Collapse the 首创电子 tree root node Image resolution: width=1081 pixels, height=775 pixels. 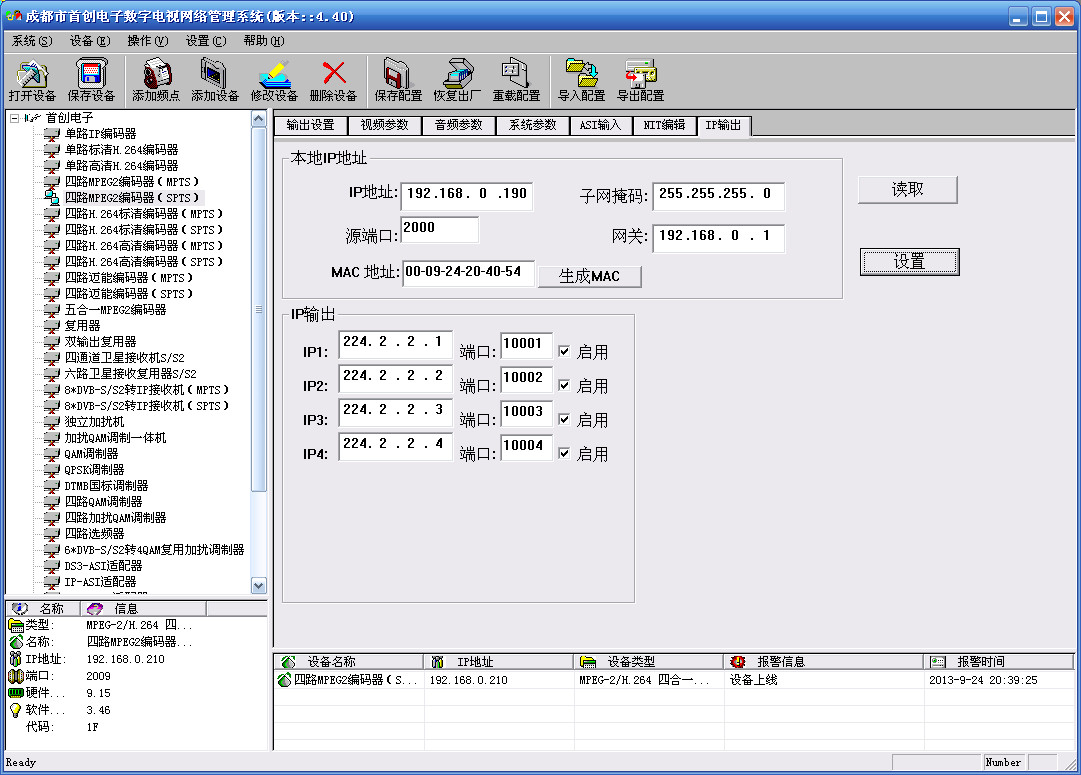pyautogui.click(x=14, y=118)
